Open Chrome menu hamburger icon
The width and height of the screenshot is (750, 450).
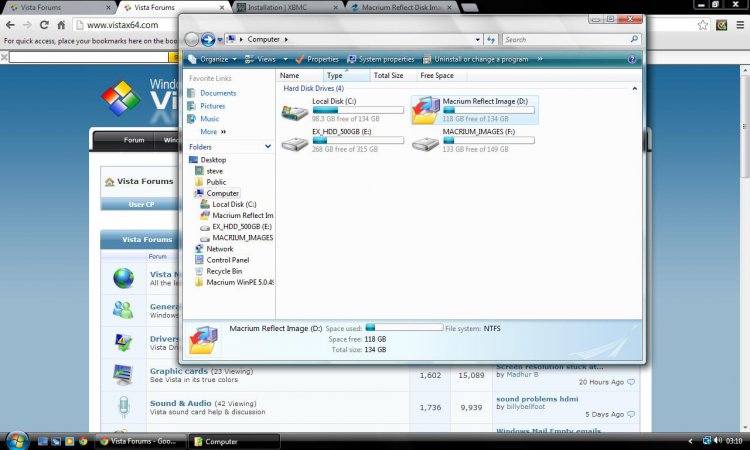point(739,25)
